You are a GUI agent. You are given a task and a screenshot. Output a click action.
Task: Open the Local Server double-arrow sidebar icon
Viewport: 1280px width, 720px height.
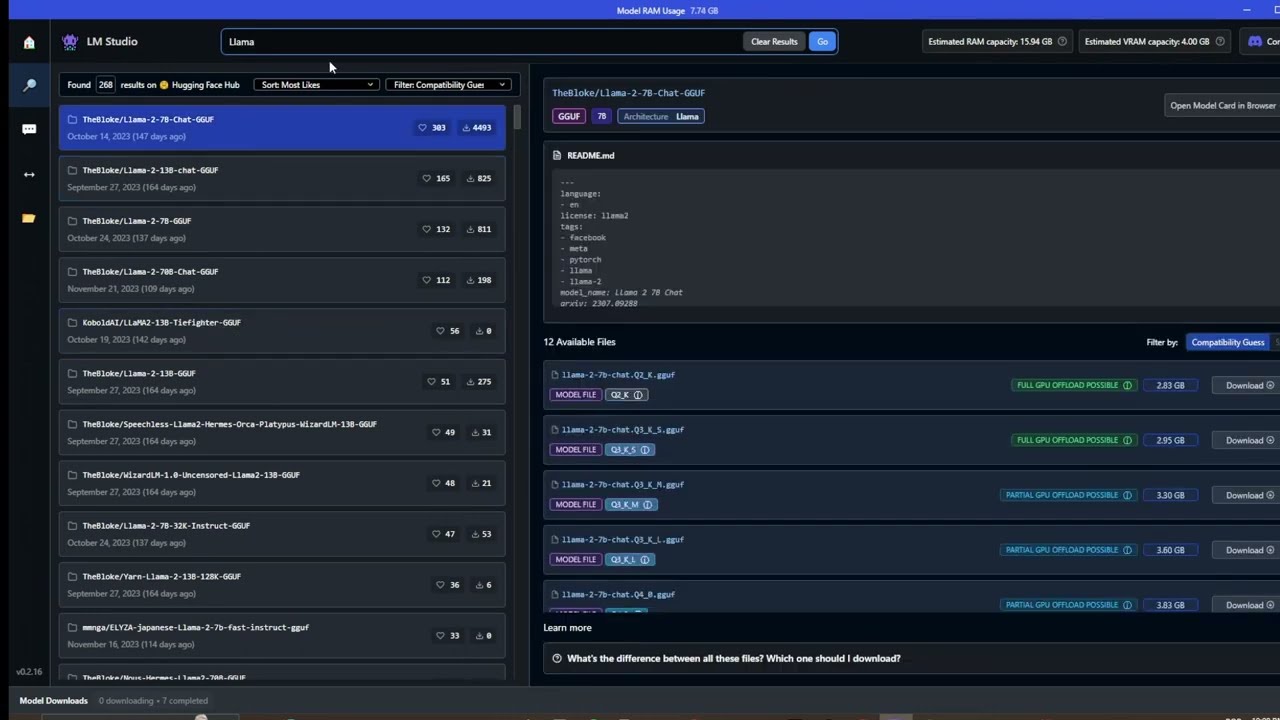click(x=29, y=174)
